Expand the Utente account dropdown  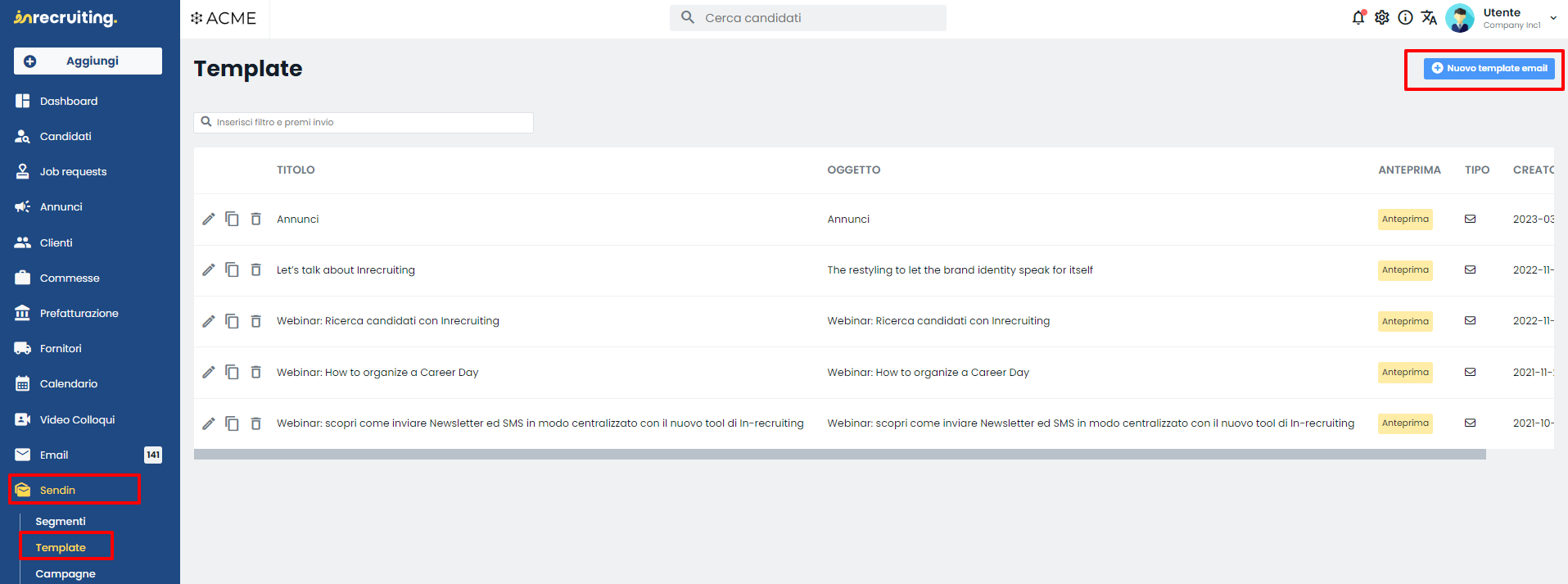[1553, 18]
